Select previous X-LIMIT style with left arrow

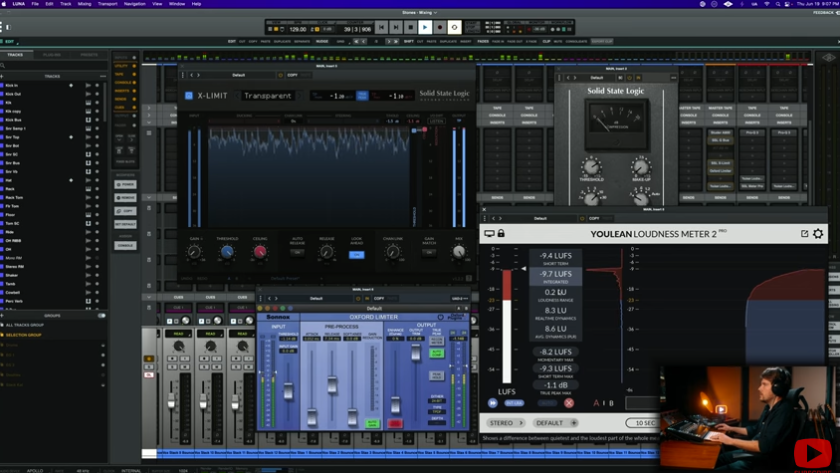238,95
